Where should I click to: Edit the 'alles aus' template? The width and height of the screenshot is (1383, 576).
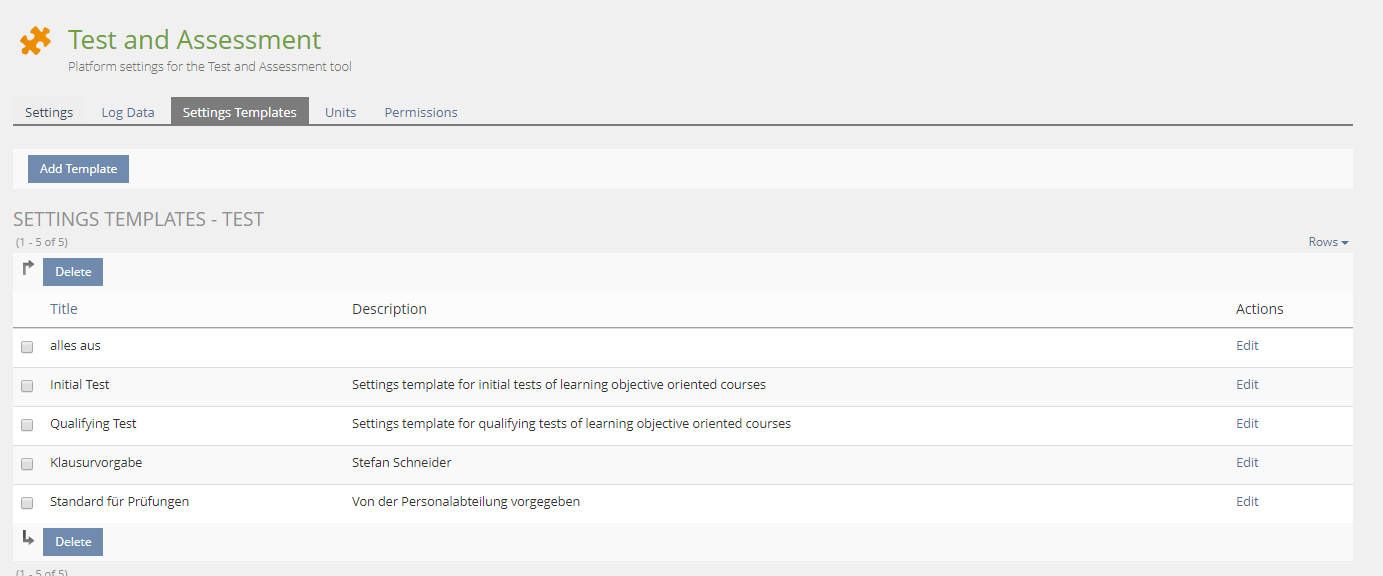tap(1247, 346)
